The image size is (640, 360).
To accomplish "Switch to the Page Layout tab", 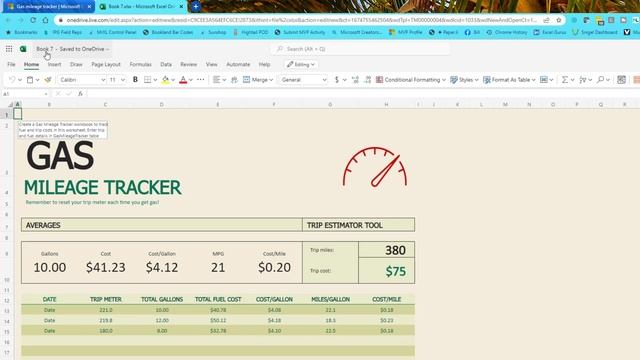I will pos(106,64).
